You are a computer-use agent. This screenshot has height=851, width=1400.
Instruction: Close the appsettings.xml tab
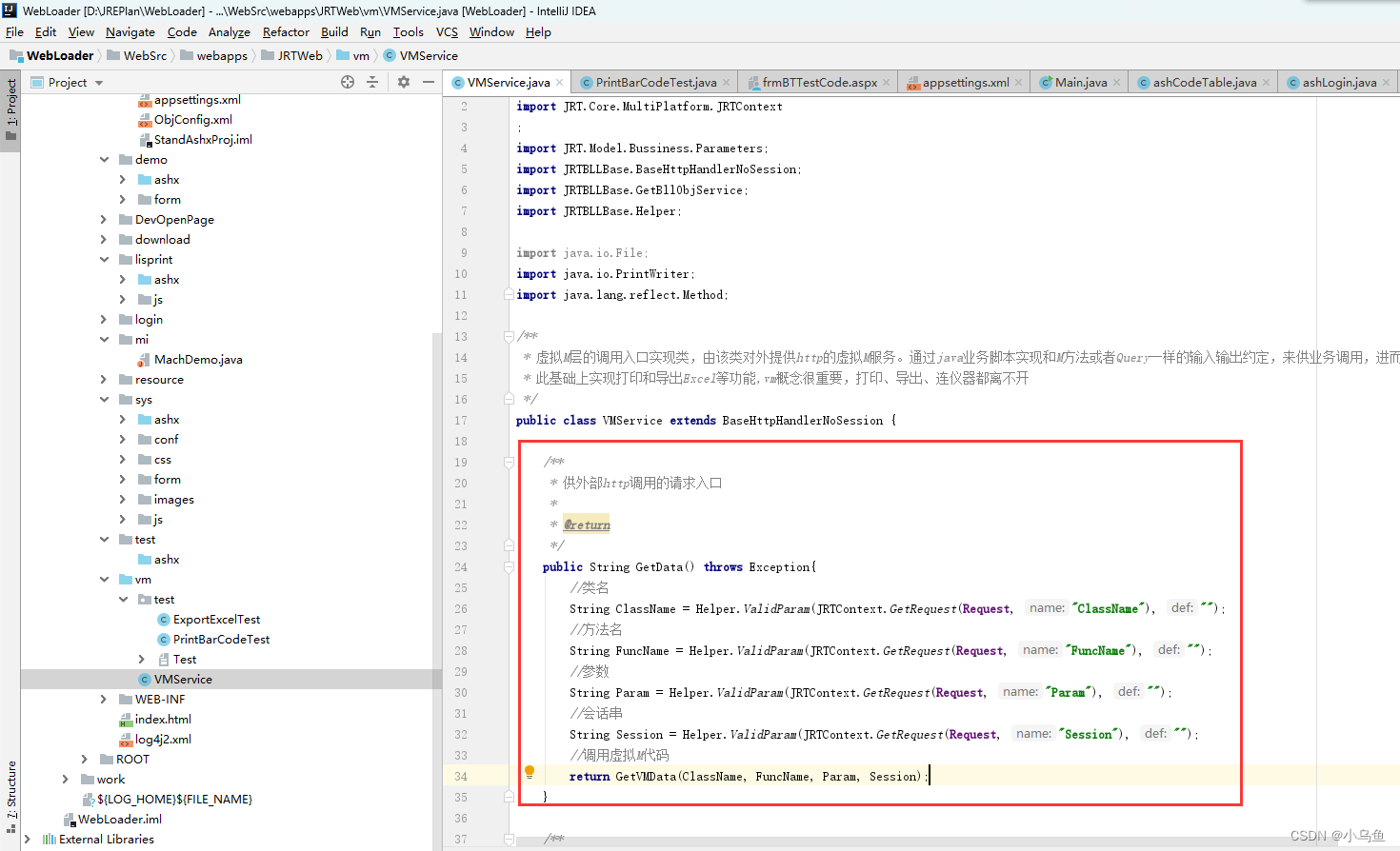point(1018,83)
